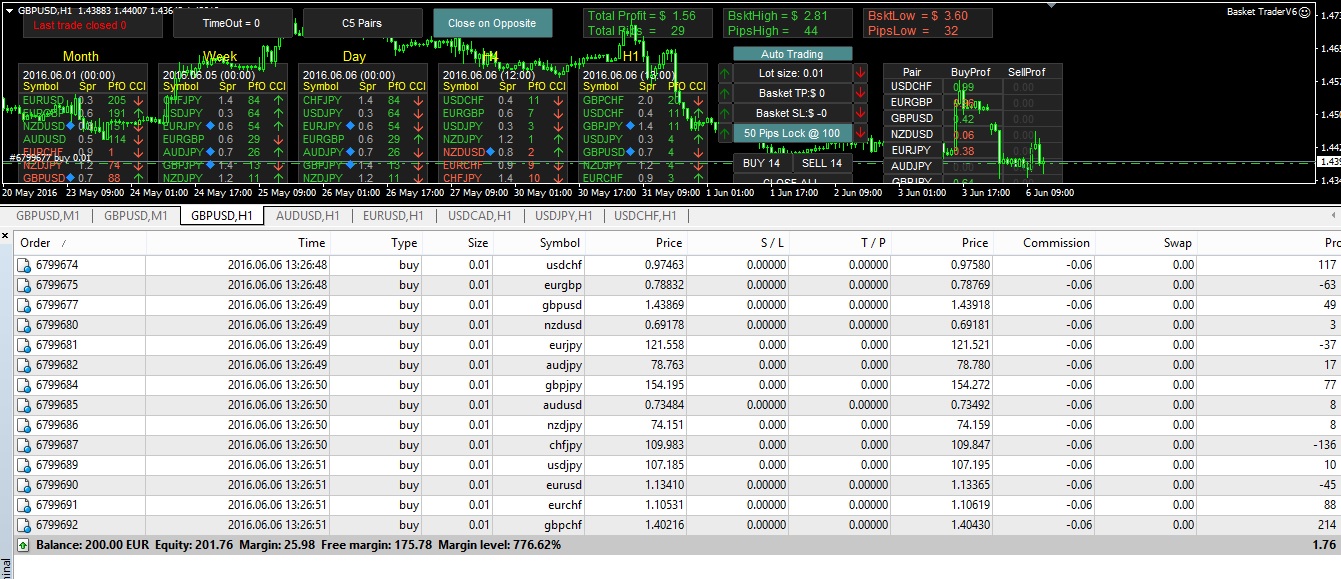Click open price 0.97463 of usdchf order
Image resolution: width=1341 pixels, height=579 pixels.
(662, 265)
